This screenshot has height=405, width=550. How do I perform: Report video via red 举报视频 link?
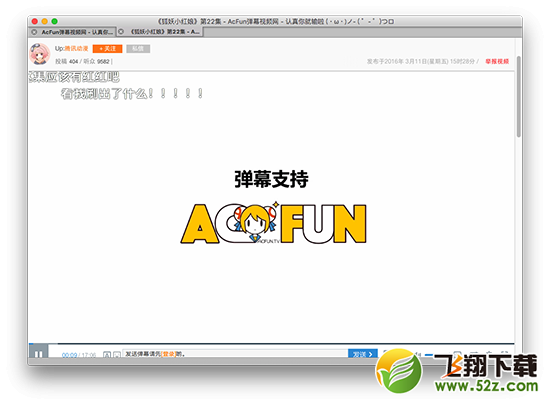[497, 61]
